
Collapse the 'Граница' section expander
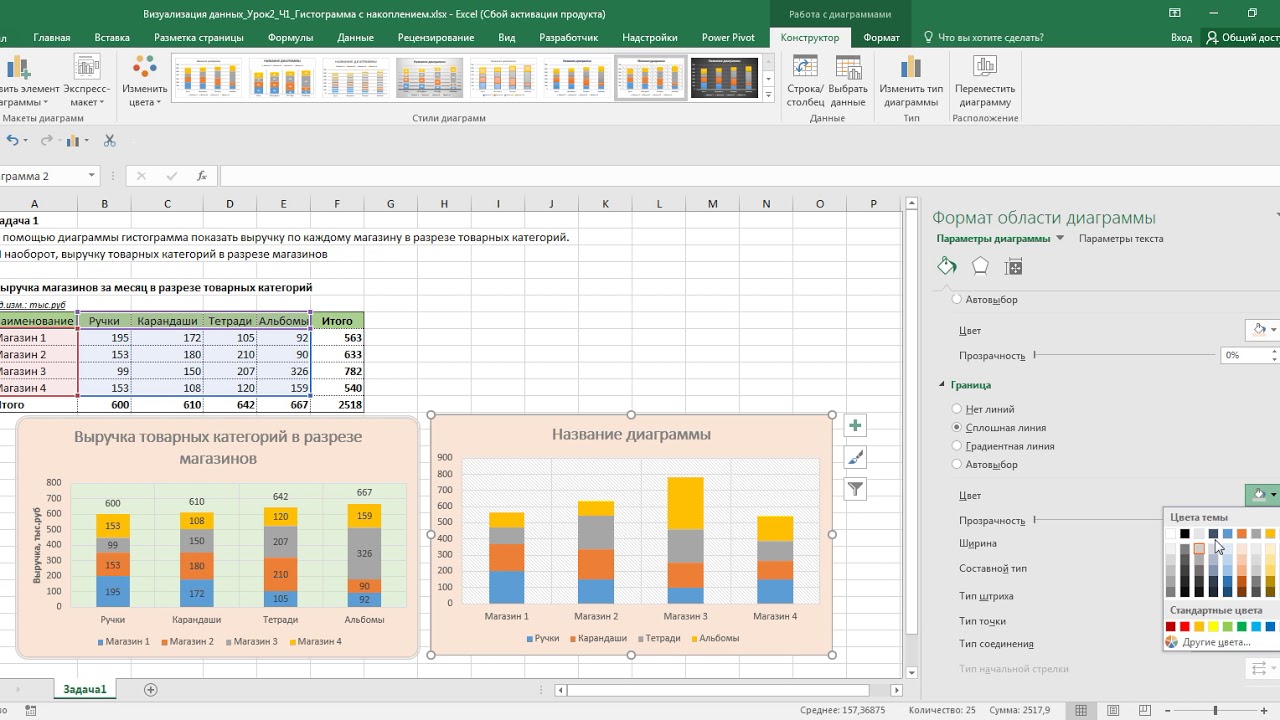point(941,385)
